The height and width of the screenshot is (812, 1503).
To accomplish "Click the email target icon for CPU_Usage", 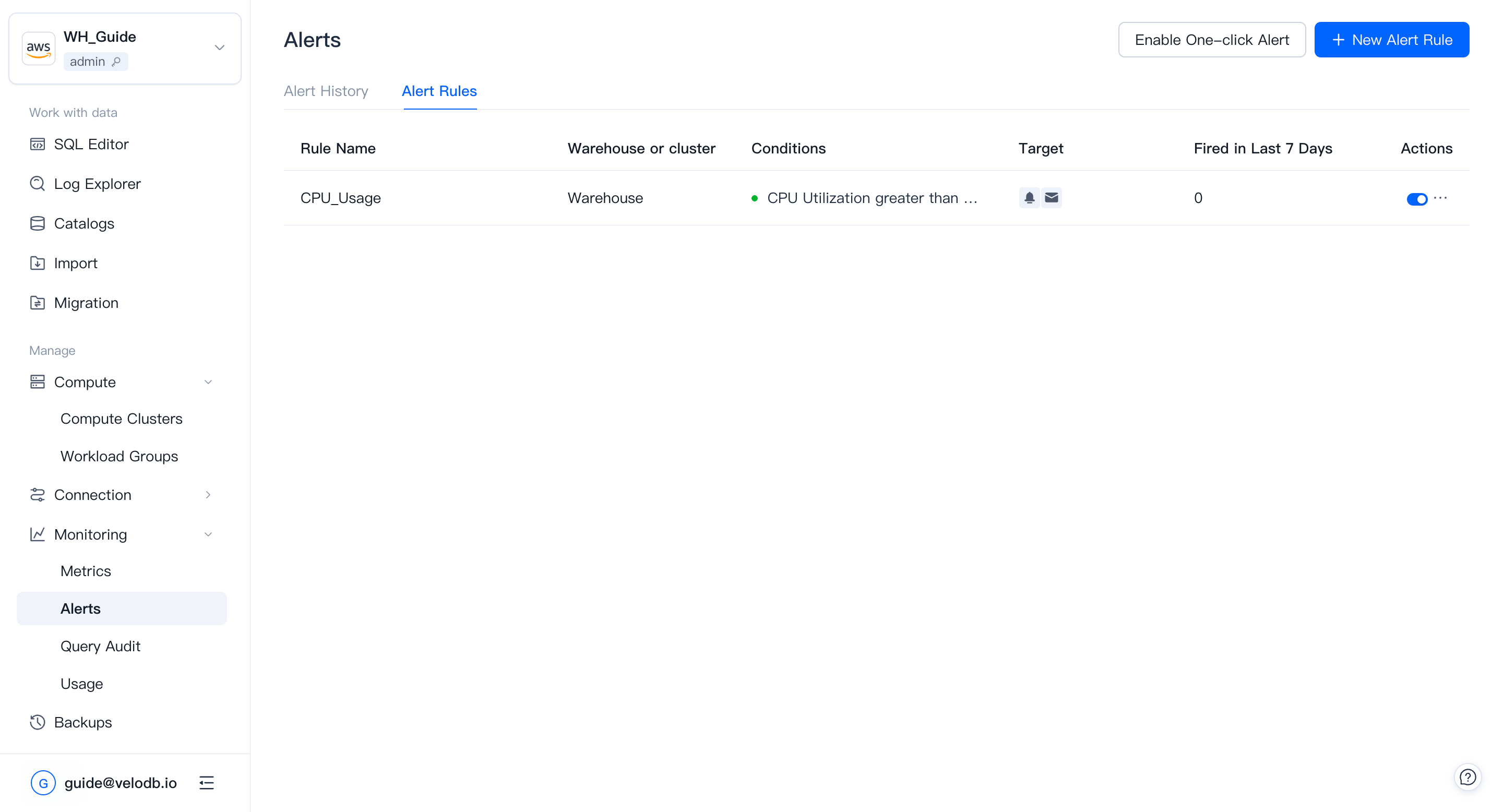I will point(1052,198).
